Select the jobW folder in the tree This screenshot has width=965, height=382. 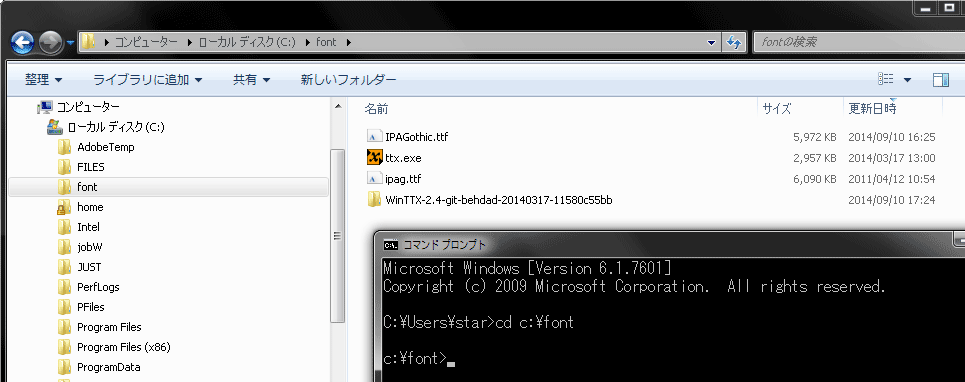coord(89,247)
